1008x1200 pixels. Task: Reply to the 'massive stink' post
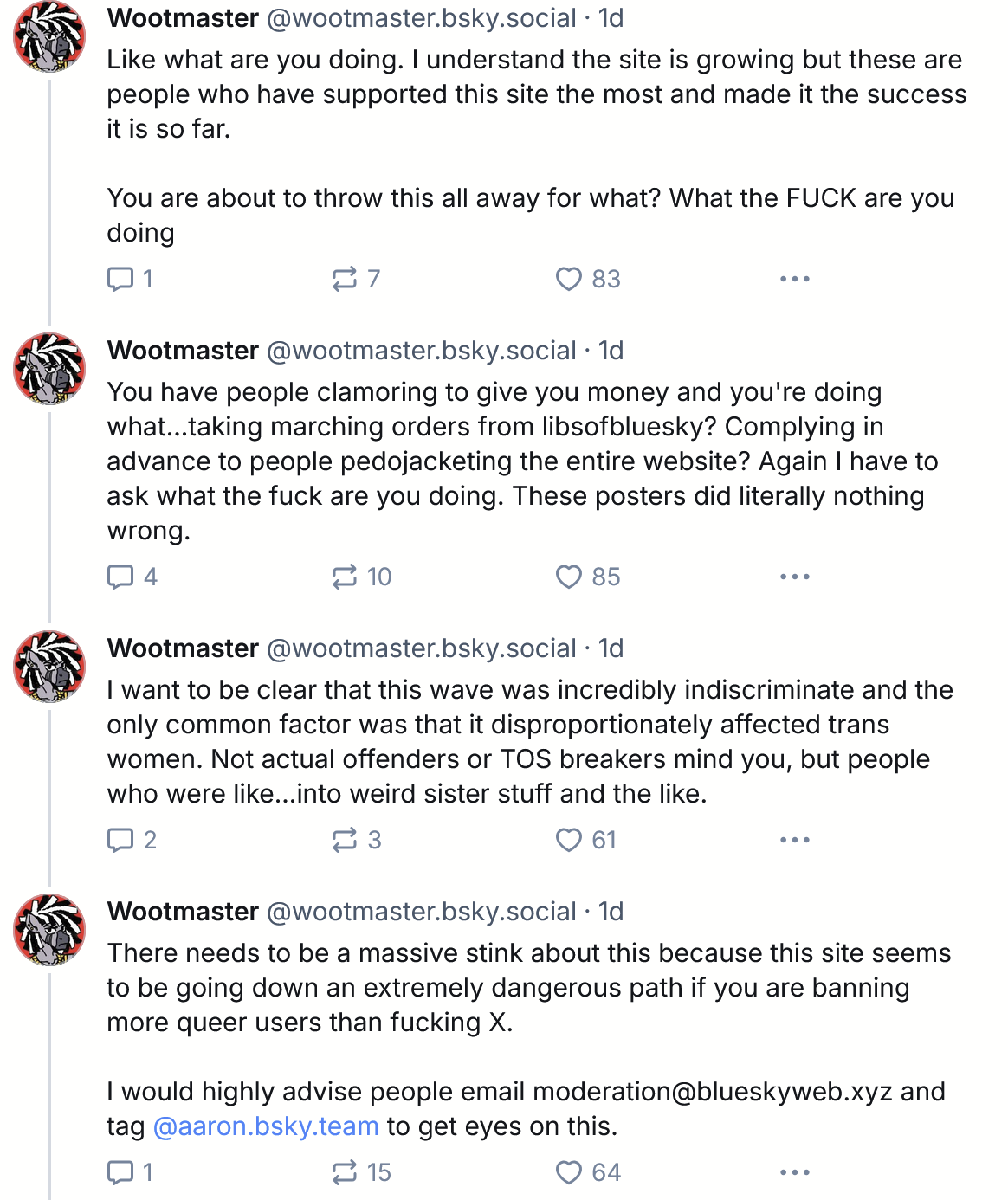(120, 1172)
